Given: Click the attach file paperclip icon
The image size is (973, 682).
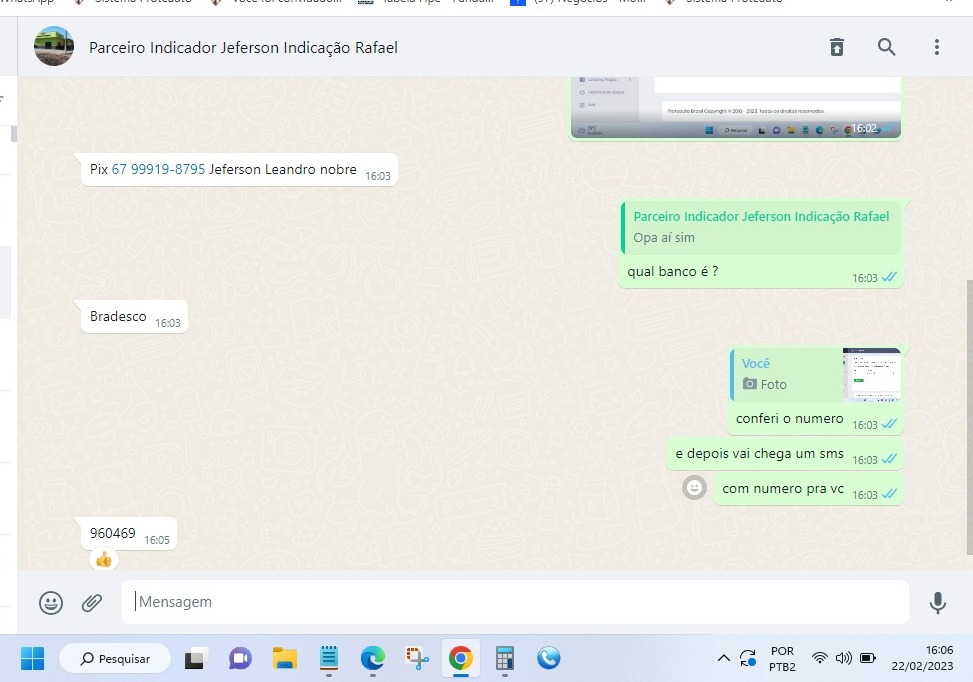Looking at the screenshot, I should 92,602.
